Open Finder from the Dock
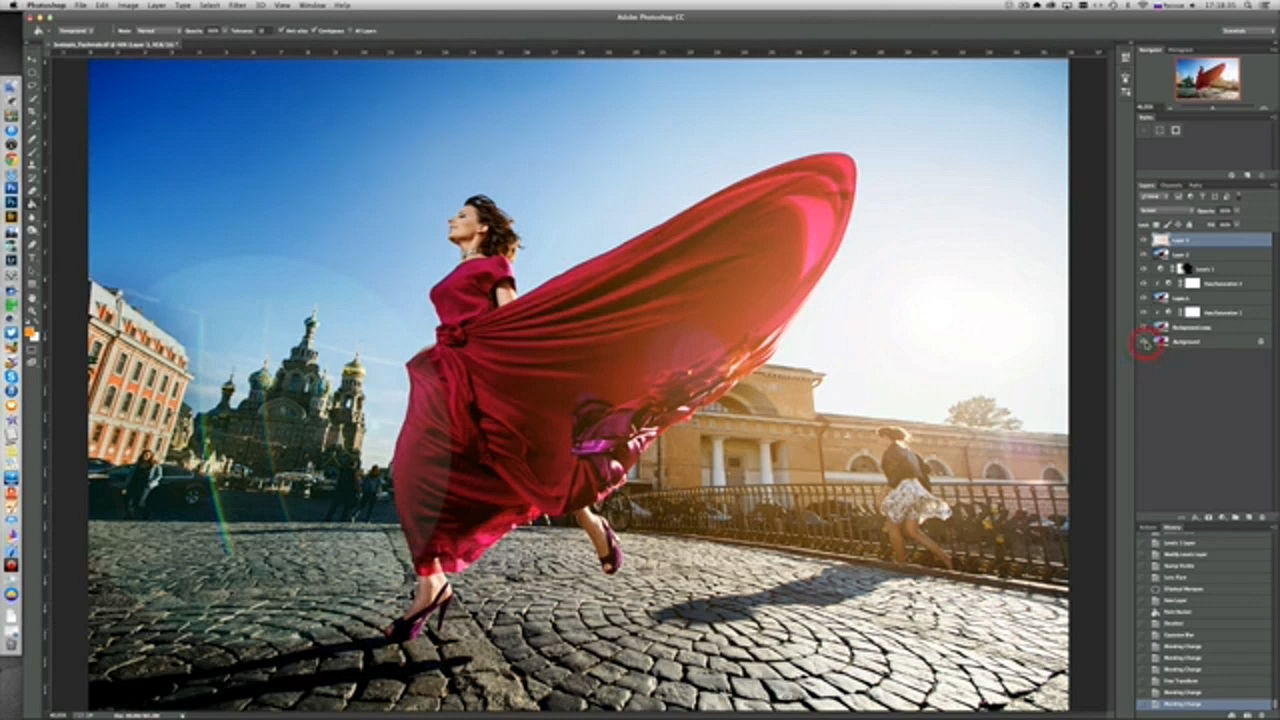This screenshot has height=720, width=1280. tap(11, 88)
